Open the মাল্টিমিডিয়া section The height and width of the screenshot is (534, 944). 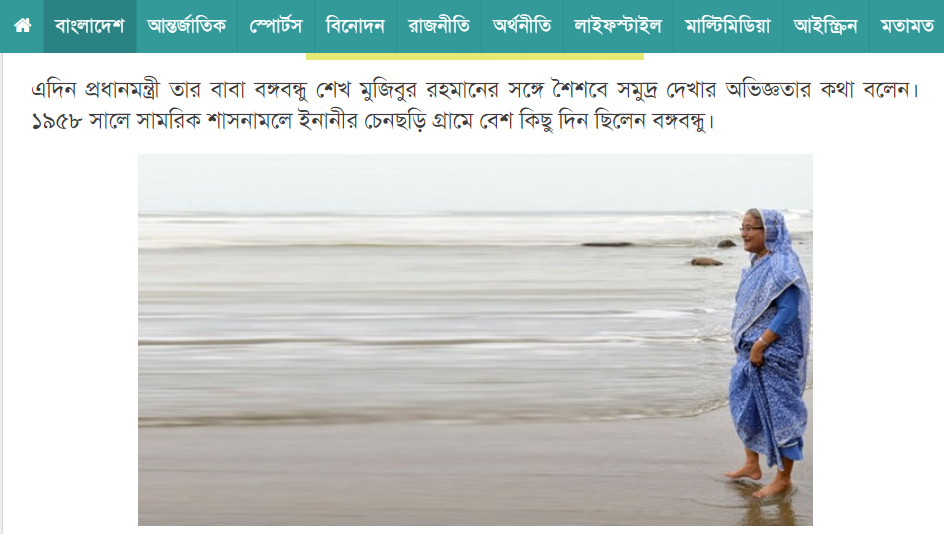(727, 26)
